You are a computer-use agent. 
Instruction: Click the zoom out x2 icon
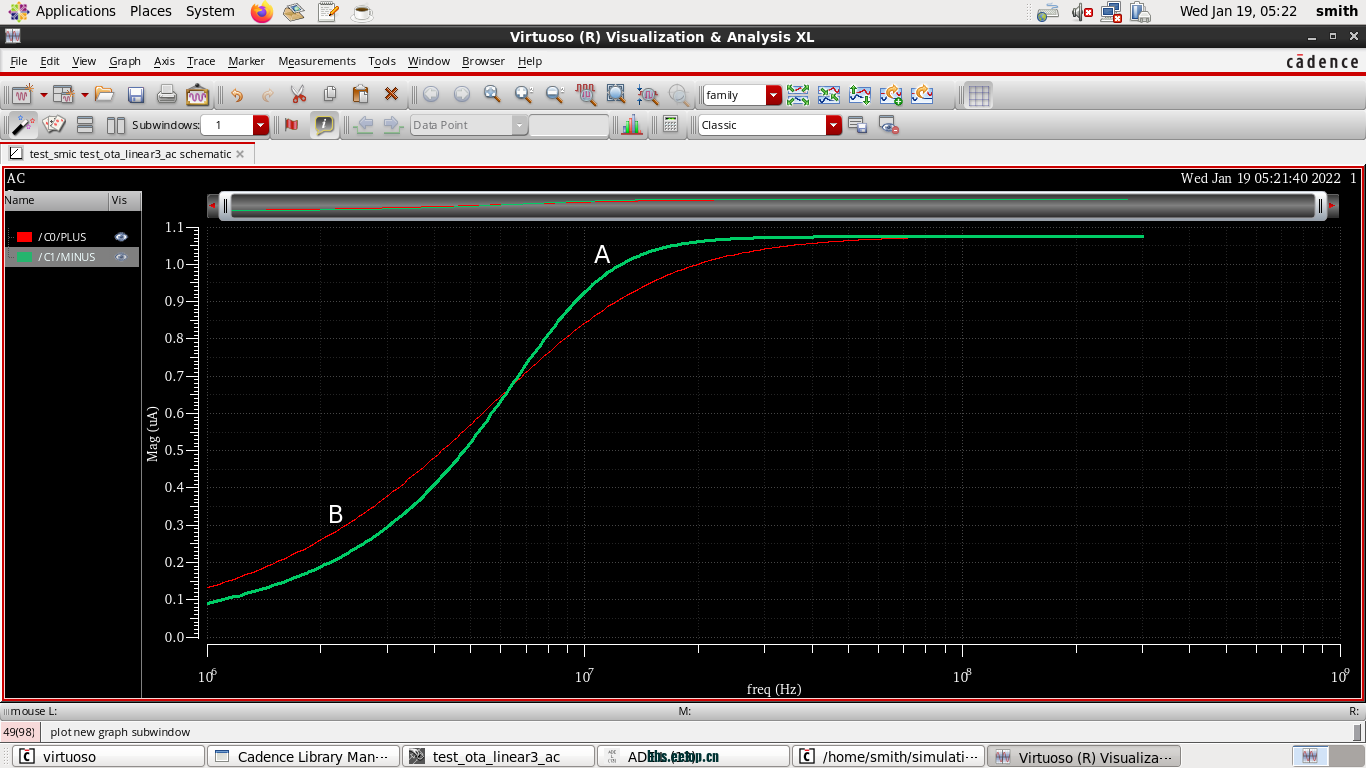tap(554, 95)
